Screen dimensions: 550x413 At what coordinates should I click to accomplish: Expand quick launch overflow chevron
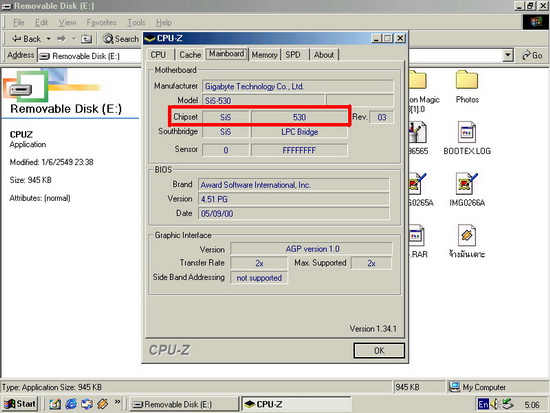click(x=117, y=401)
